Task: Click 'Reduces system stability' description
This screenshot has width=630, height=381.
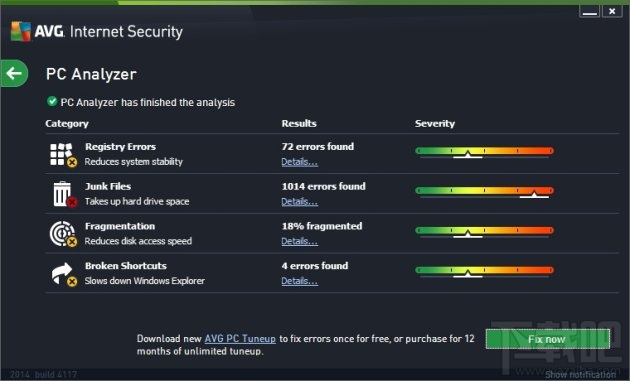Action: [x=133, y=162]
